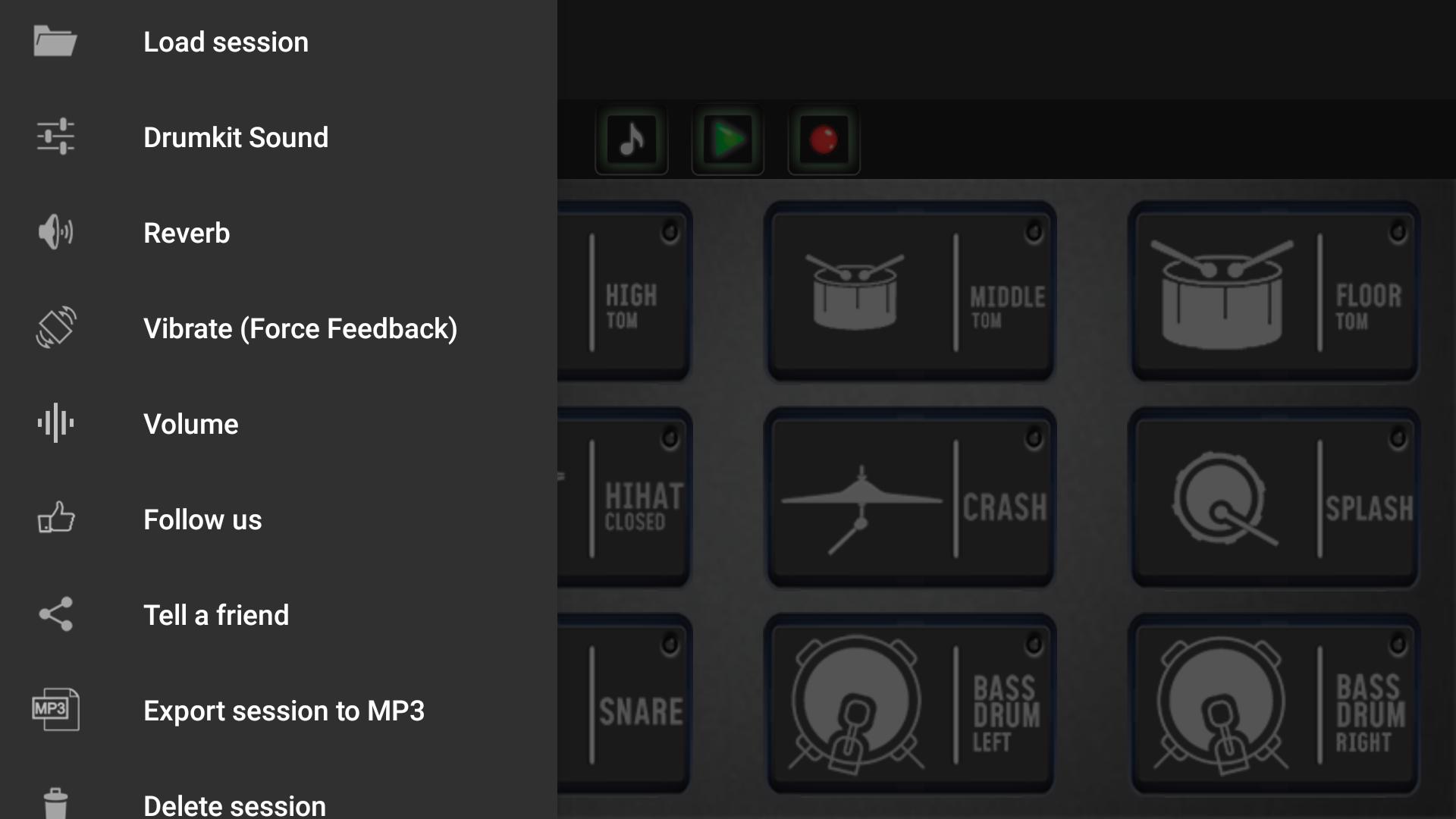Image resolution: width=1456 pixels, height=819 pixels.
Task: Tap the Bass Drum Right pad
Action: [1274, 709]
